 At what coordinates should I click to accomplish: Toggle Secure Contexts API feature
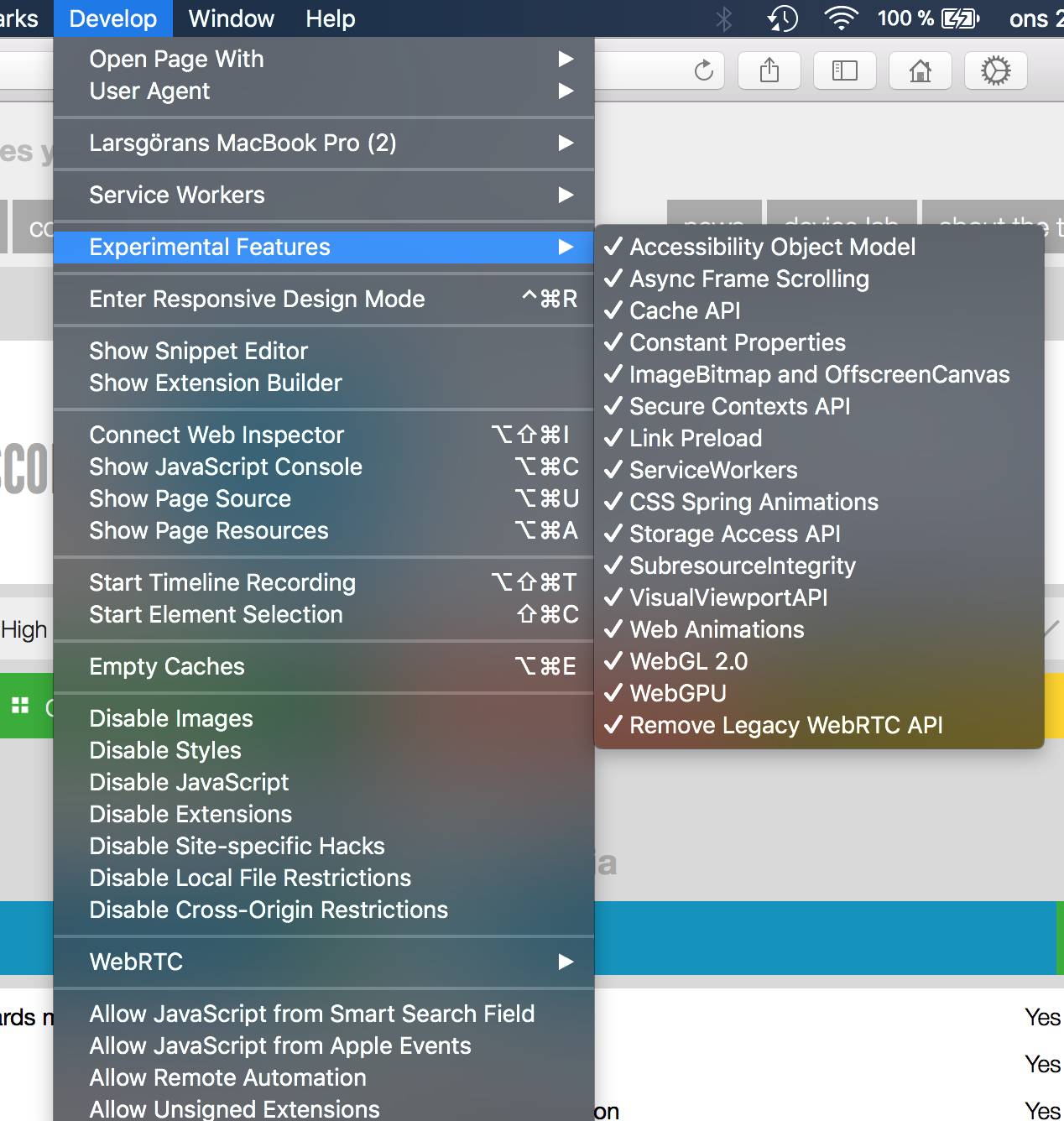click(x=819, y=406)
